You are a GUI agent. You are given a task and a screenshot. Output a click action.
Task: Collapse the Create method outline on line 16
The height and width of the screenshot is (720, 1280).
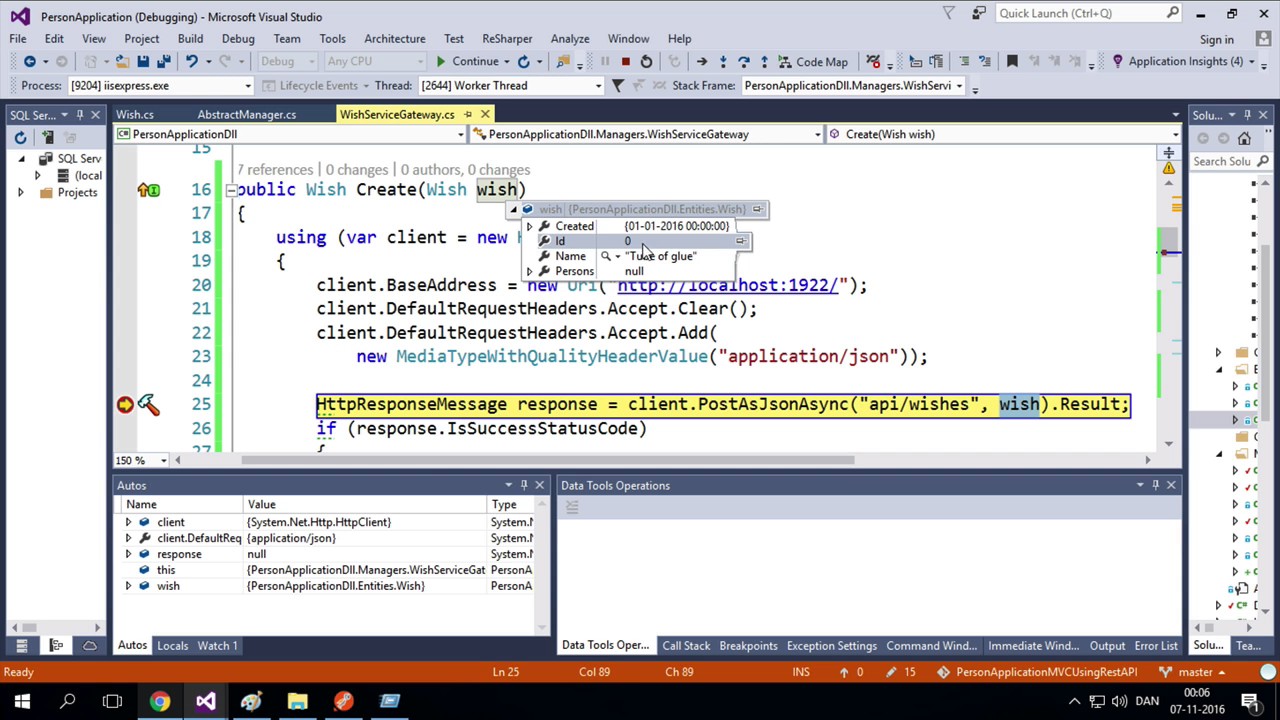(x=231, y=190)
